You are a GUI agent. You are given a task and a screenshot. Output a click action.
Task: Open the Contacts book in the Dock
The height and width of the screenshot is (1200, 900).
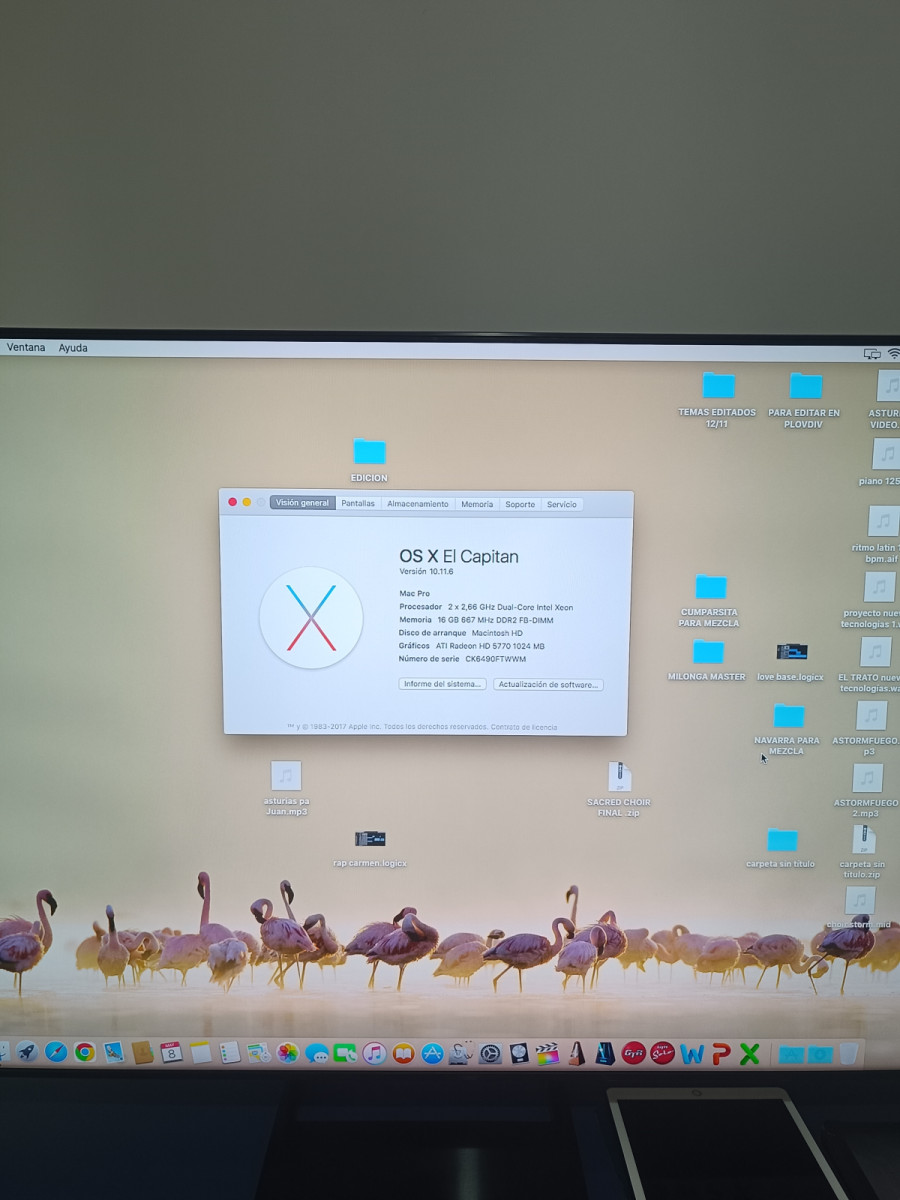[x=142, y=1052]
